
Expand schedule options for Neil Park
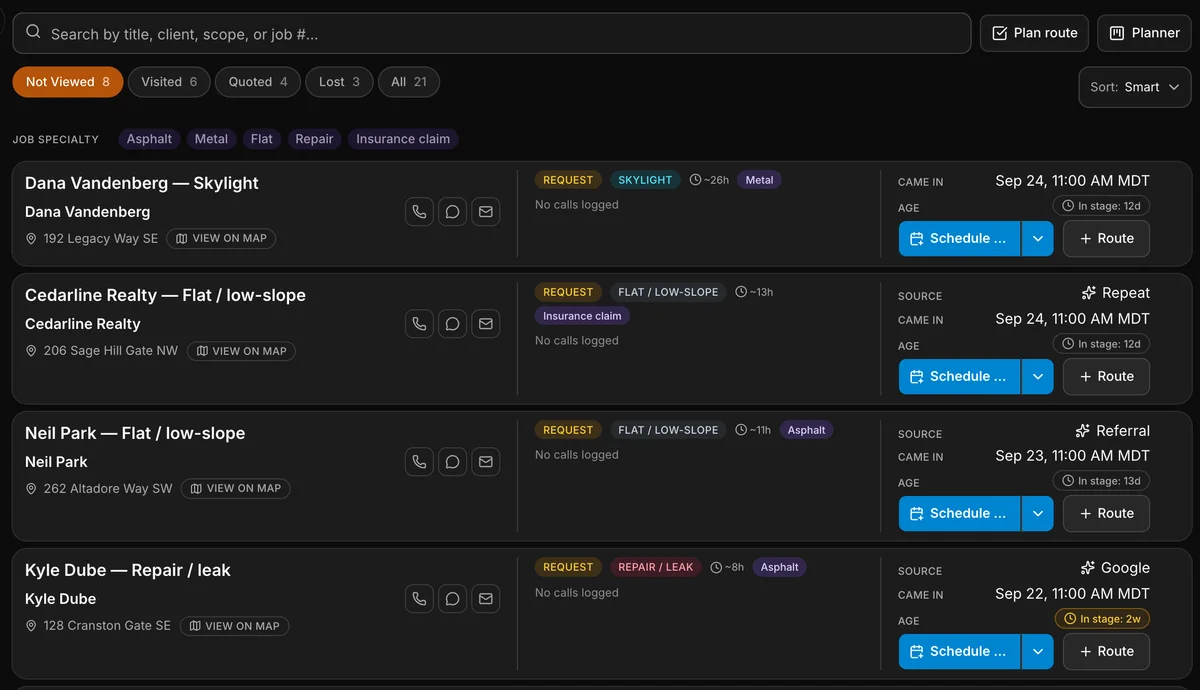point(1037,514)
